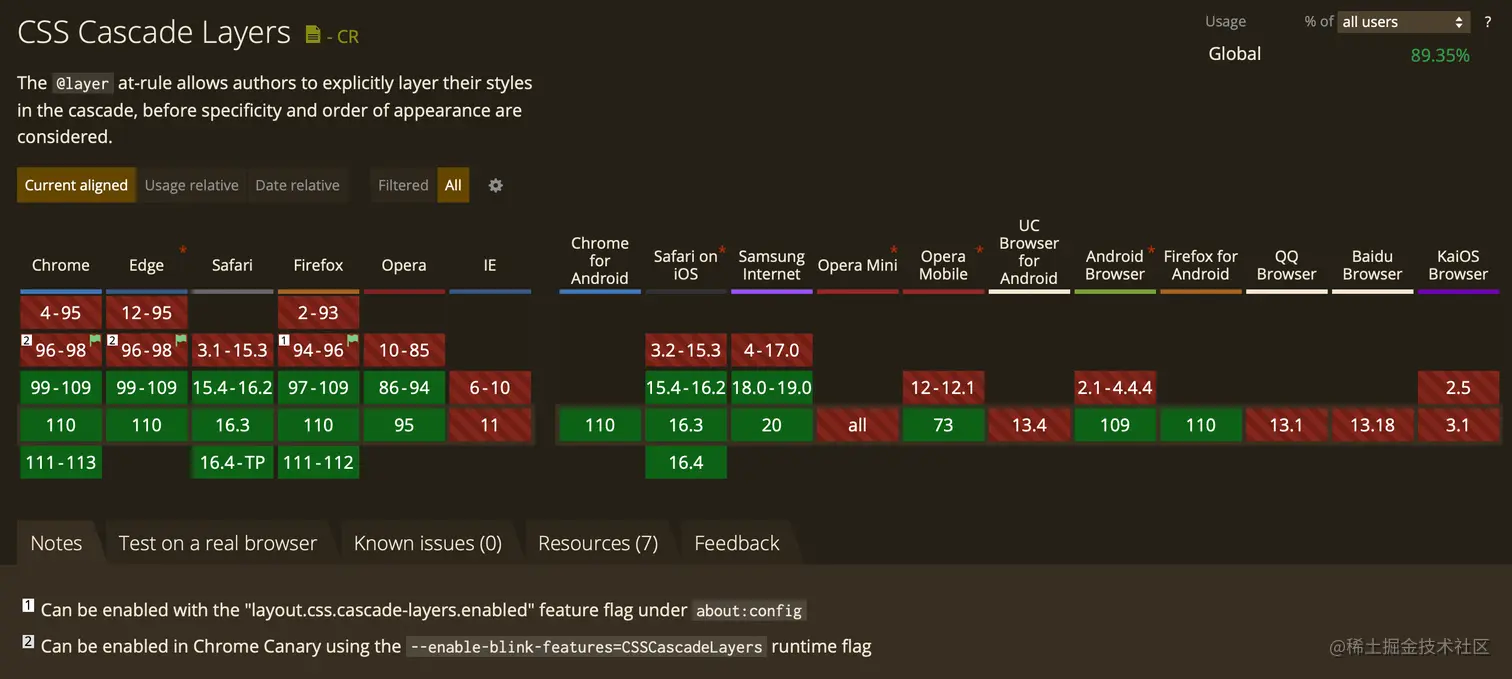Click the CR spec document icon
The height and width of the screenshot is (679, 1512).
tap(313, 34)
